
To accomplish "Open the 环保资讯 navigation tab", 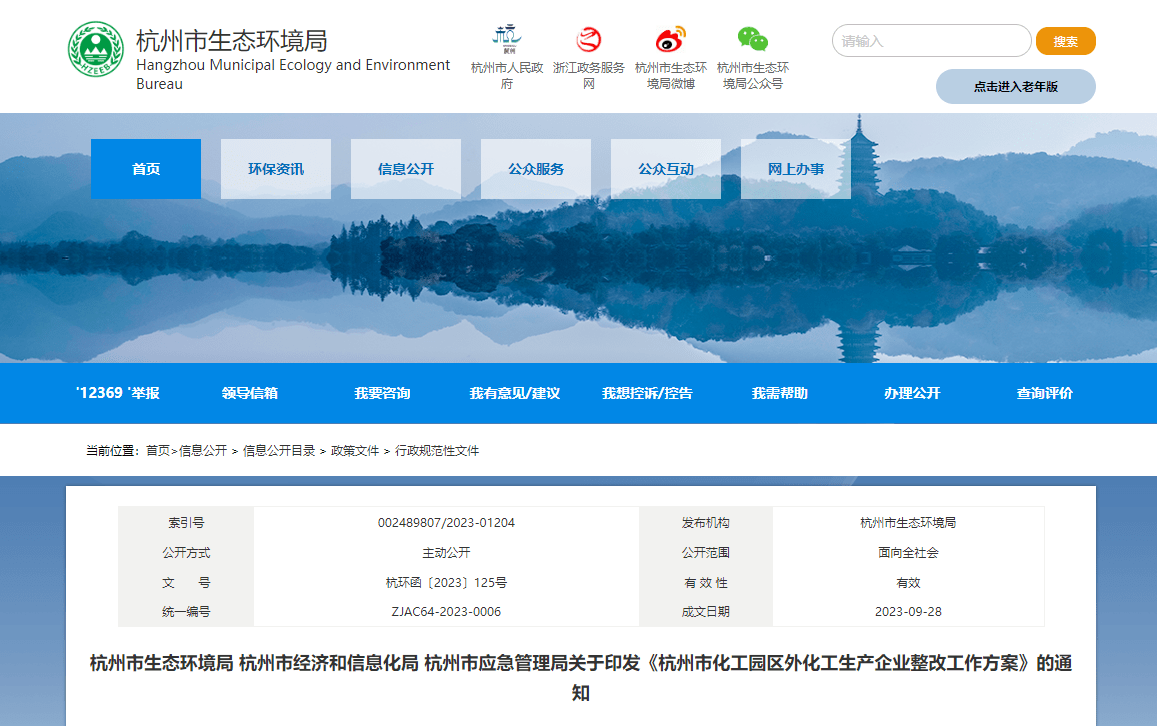I will pyautogui.click(x=276, y=169).
